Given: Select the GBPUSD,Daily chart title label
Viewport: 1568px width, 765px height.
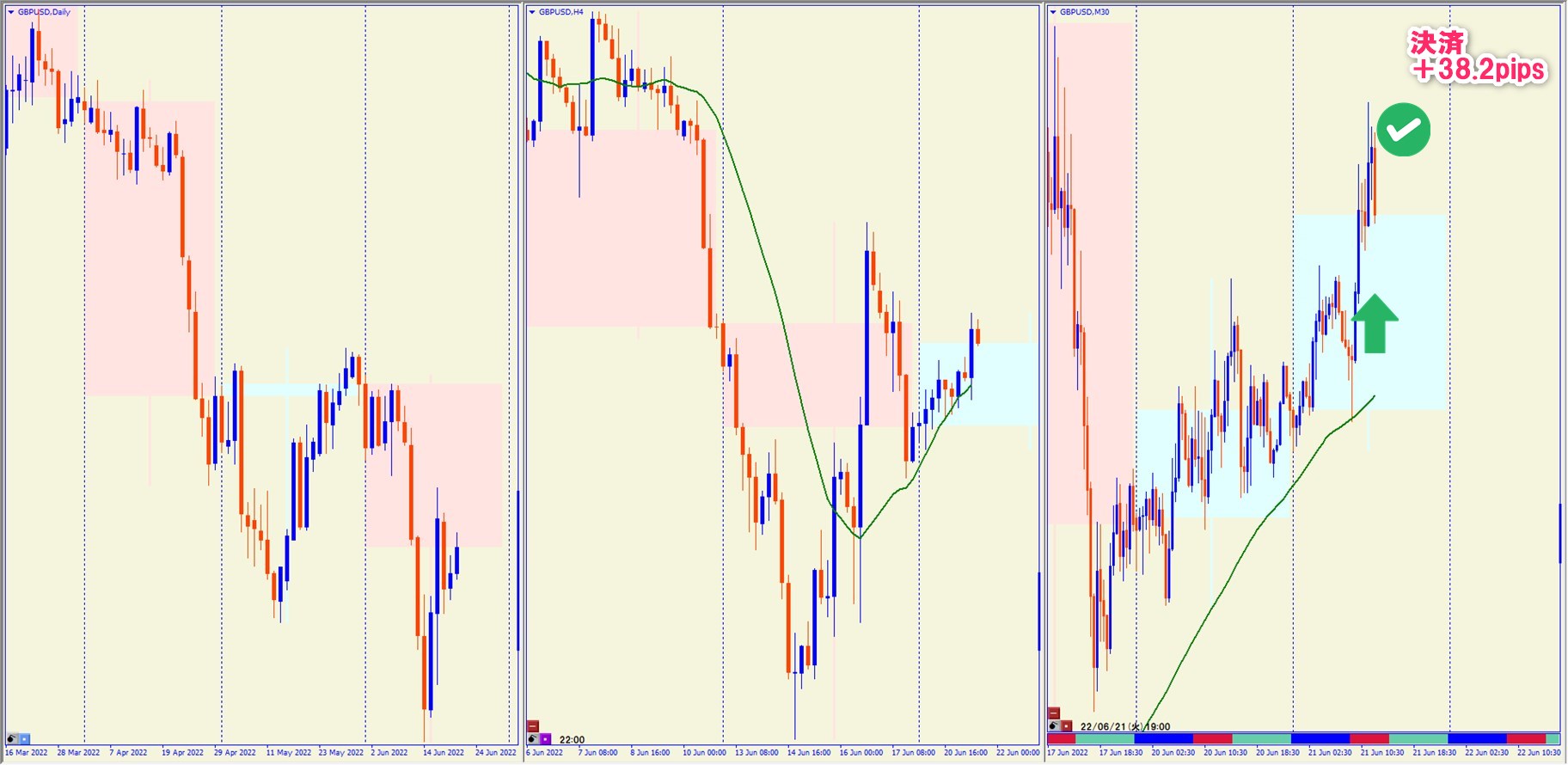Looking at the screenshot, I should click(44, 12).
